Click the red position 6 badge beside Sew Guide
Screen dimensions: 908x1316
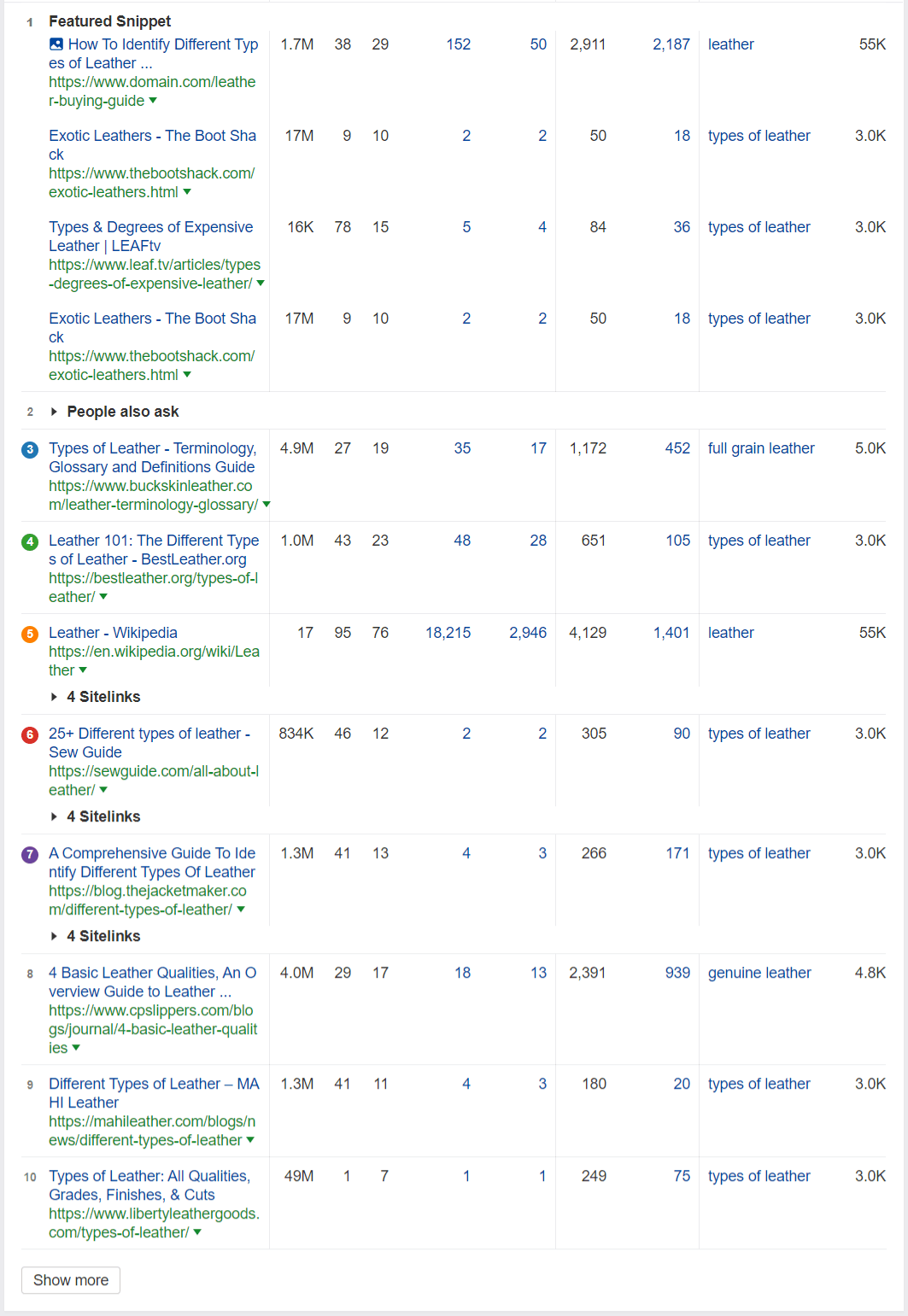point(30,734)
